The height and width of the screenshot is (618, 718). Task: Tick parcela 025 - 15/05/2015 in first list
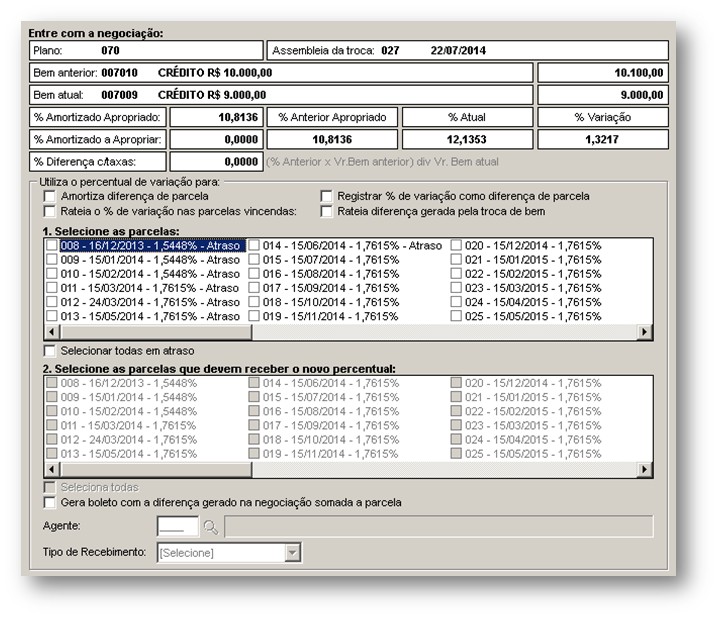coord(456,316)
